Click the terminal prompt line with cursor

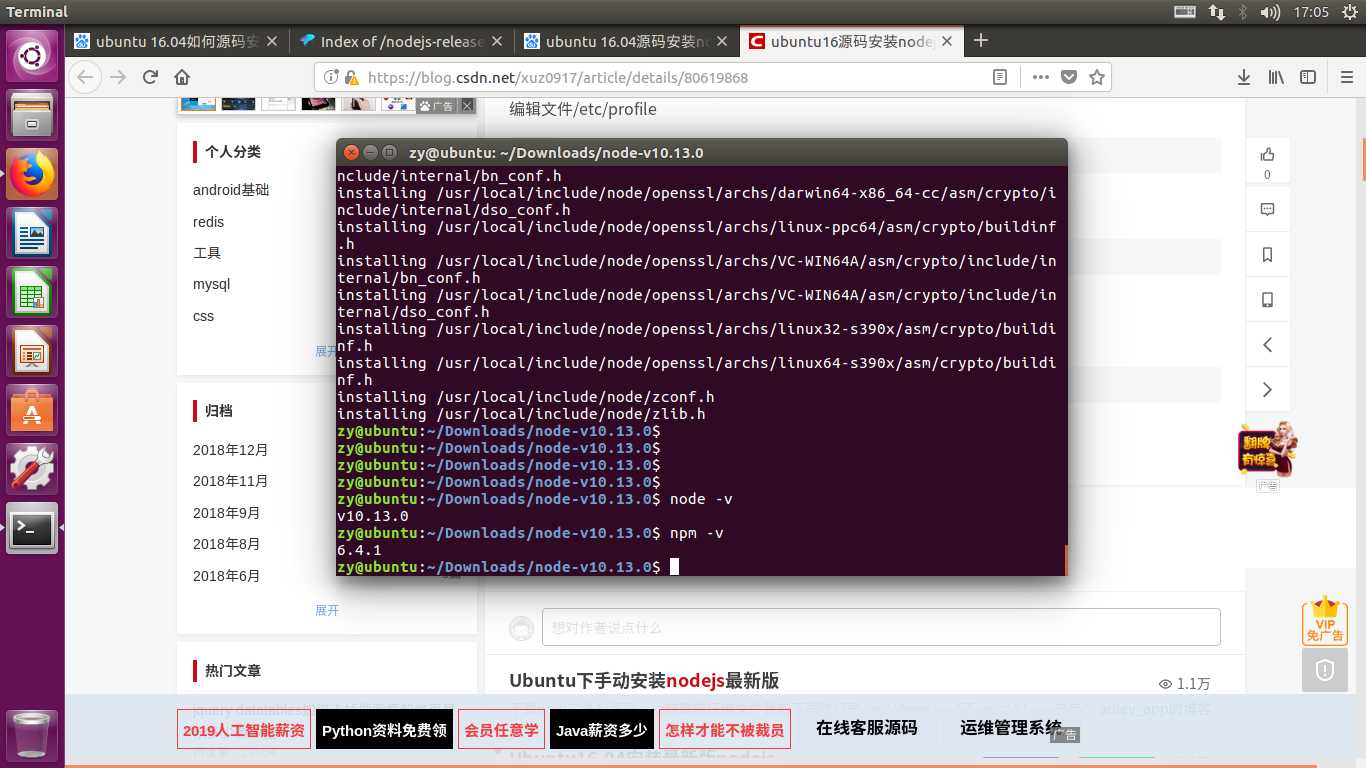coord(509,567)
